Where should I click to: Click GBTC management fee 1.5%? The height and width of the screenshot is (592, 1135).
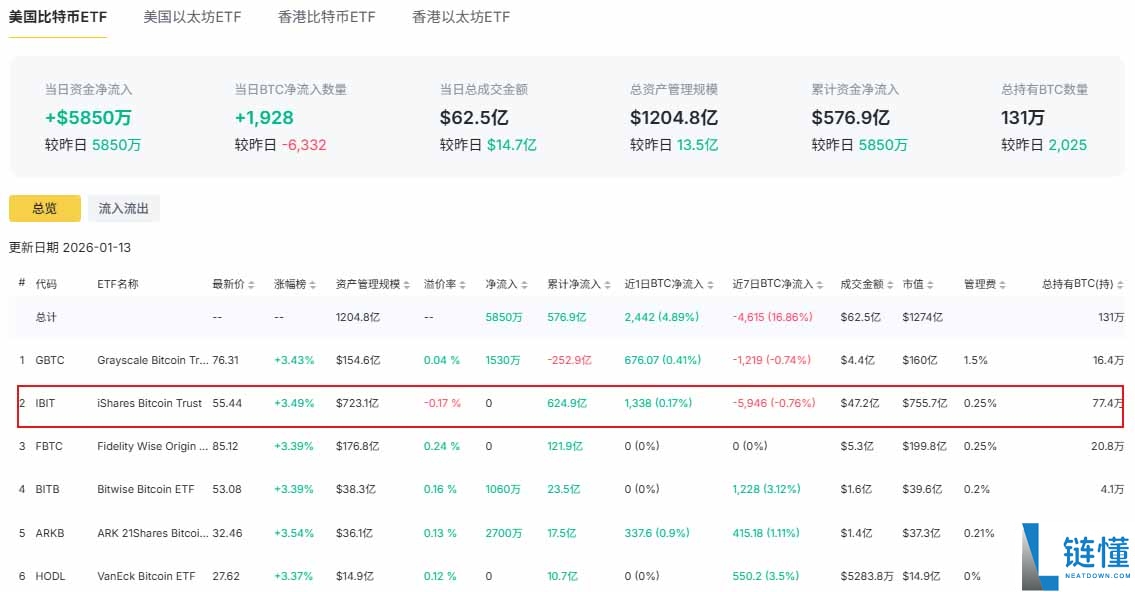point(976,360)
